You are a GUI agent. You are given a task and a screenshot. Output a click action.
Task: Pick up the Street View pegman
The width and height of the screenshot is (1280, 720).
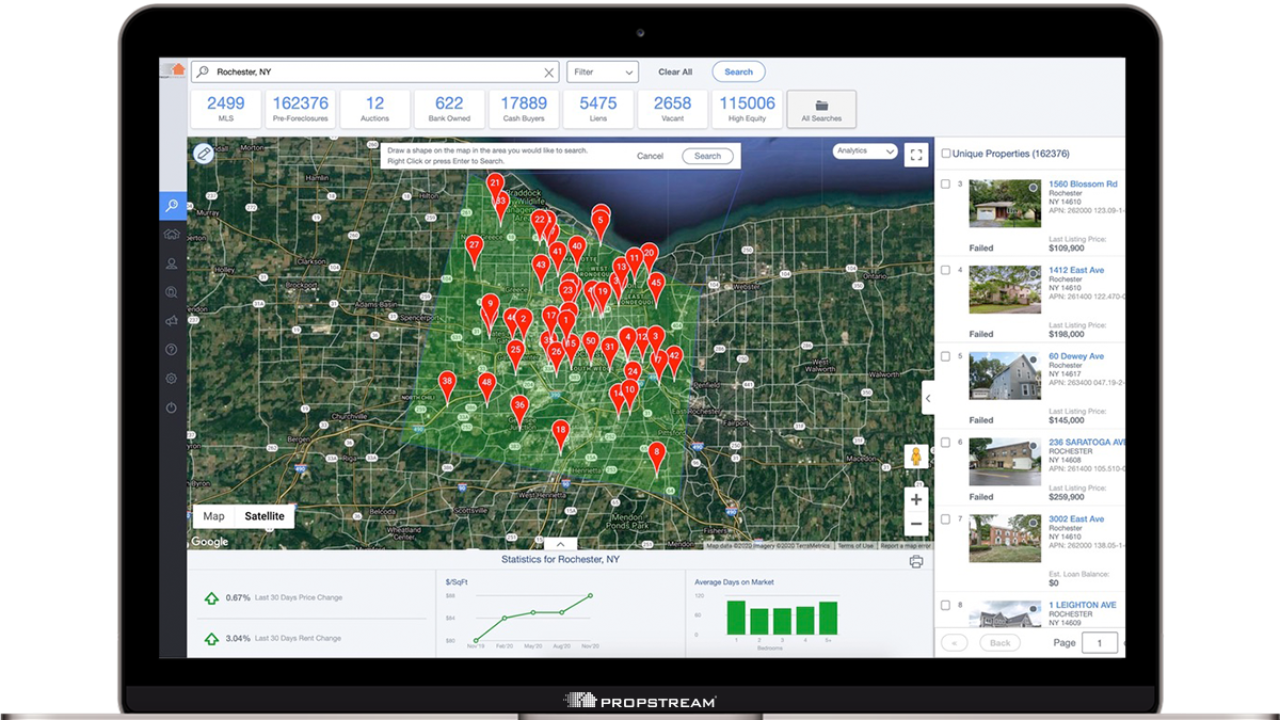[915, 457]
